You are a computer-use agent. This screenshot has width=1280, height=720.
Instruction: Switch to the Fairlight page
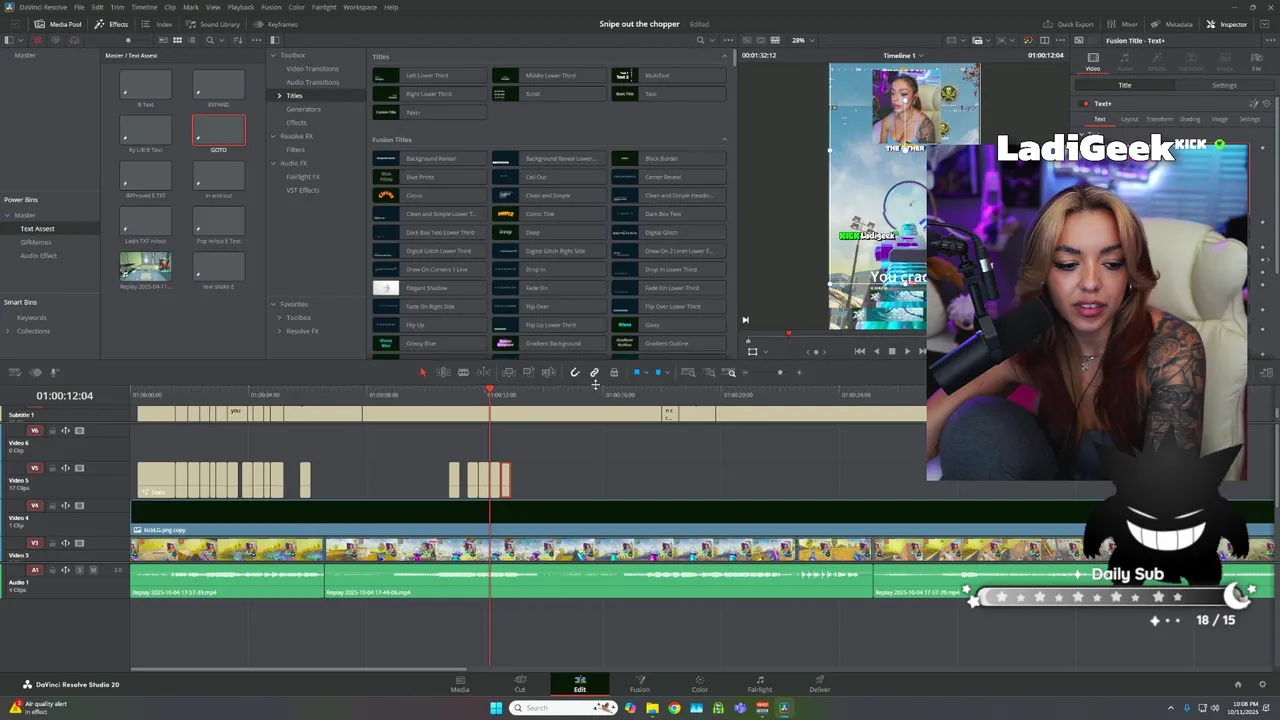click(760, 684)
